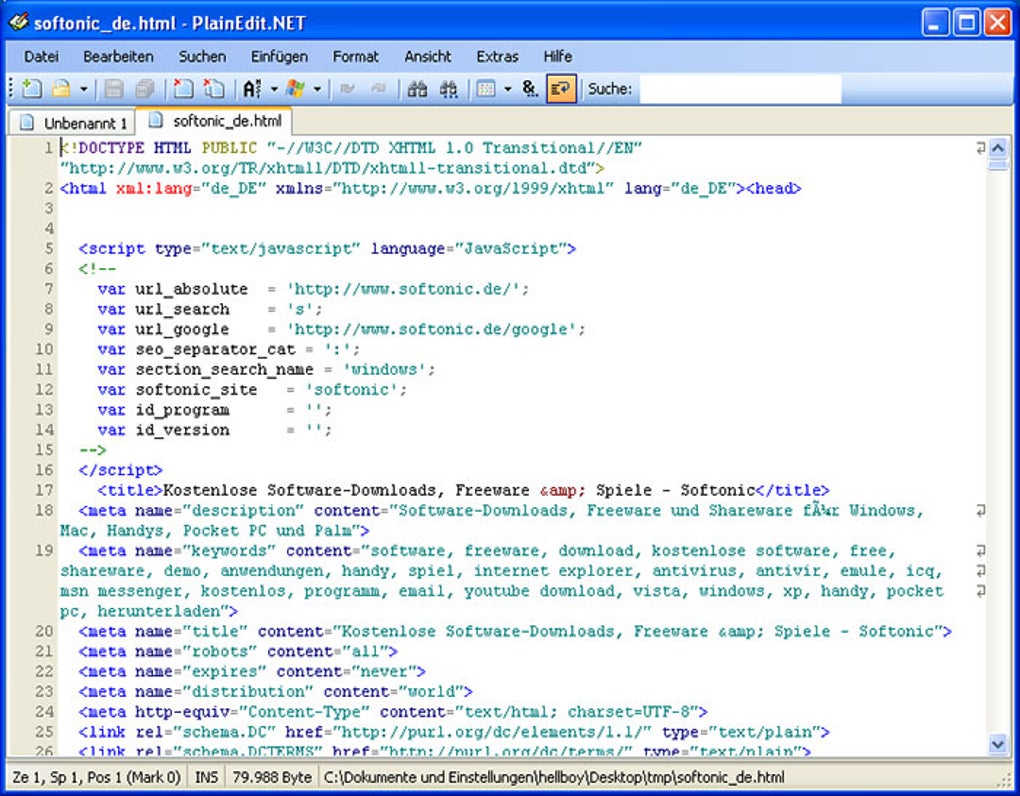This screenshot has height=796, width=1020.
Task: Open dropdown arrow beside Windows flag icon
Action: pos(317,88)
